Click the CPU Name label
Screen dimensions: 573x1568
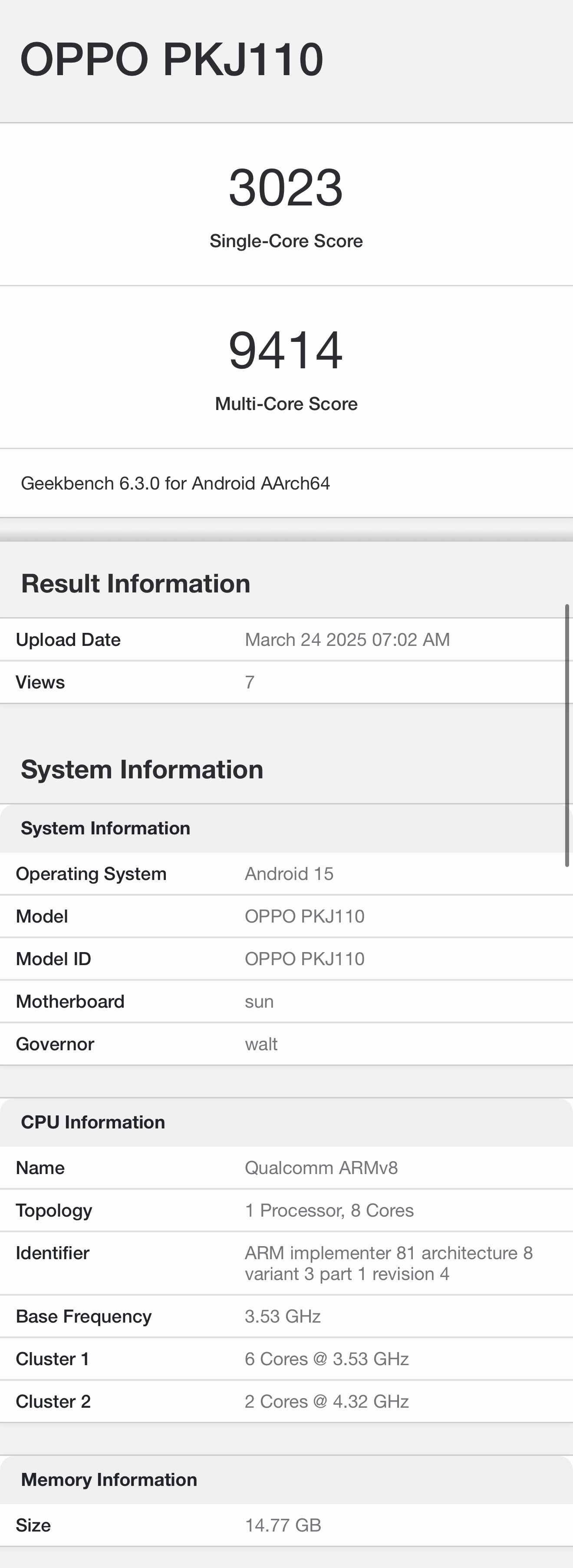40,1168
